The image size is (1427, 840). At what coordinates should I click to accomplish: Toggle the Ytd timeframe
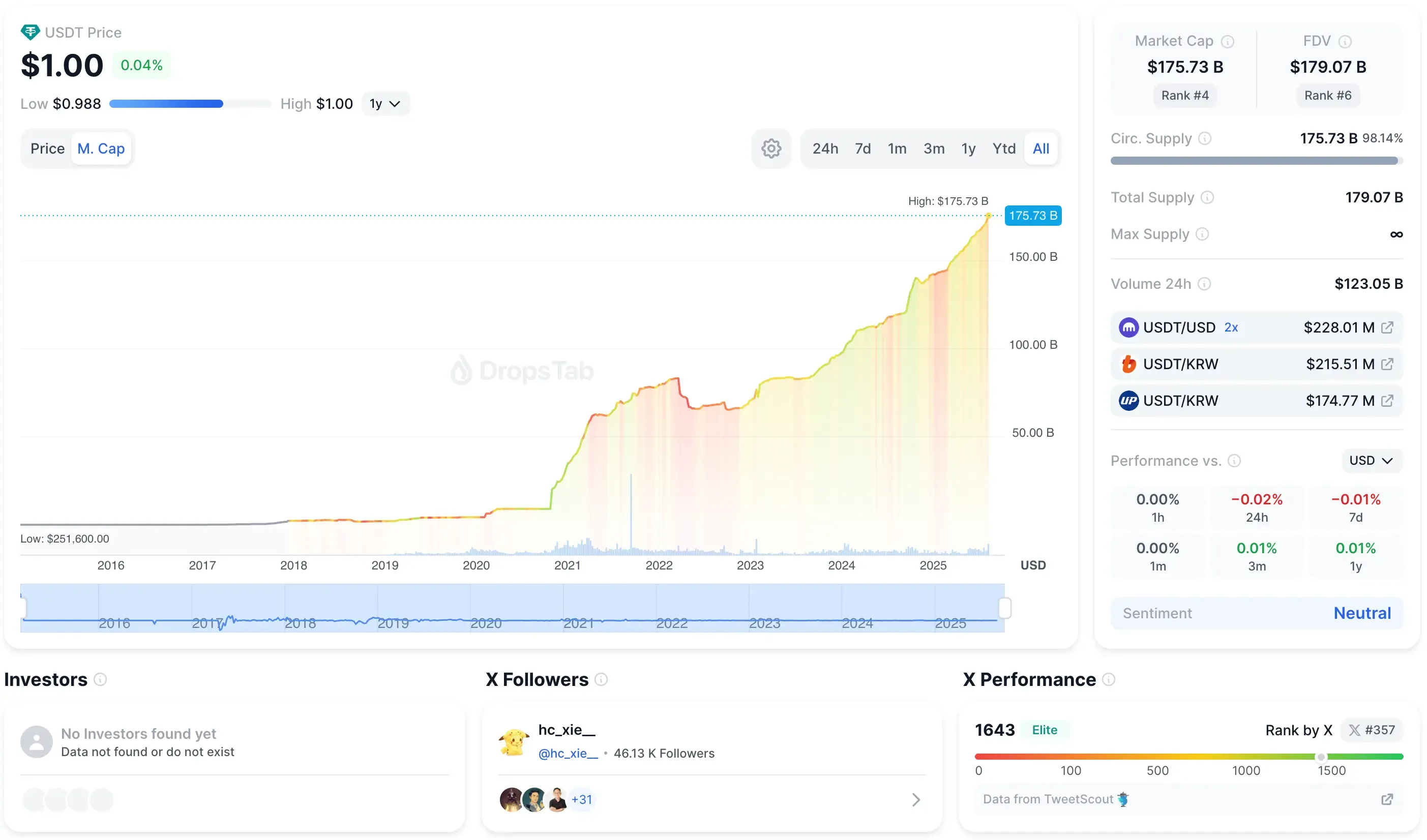(1003, 148)
